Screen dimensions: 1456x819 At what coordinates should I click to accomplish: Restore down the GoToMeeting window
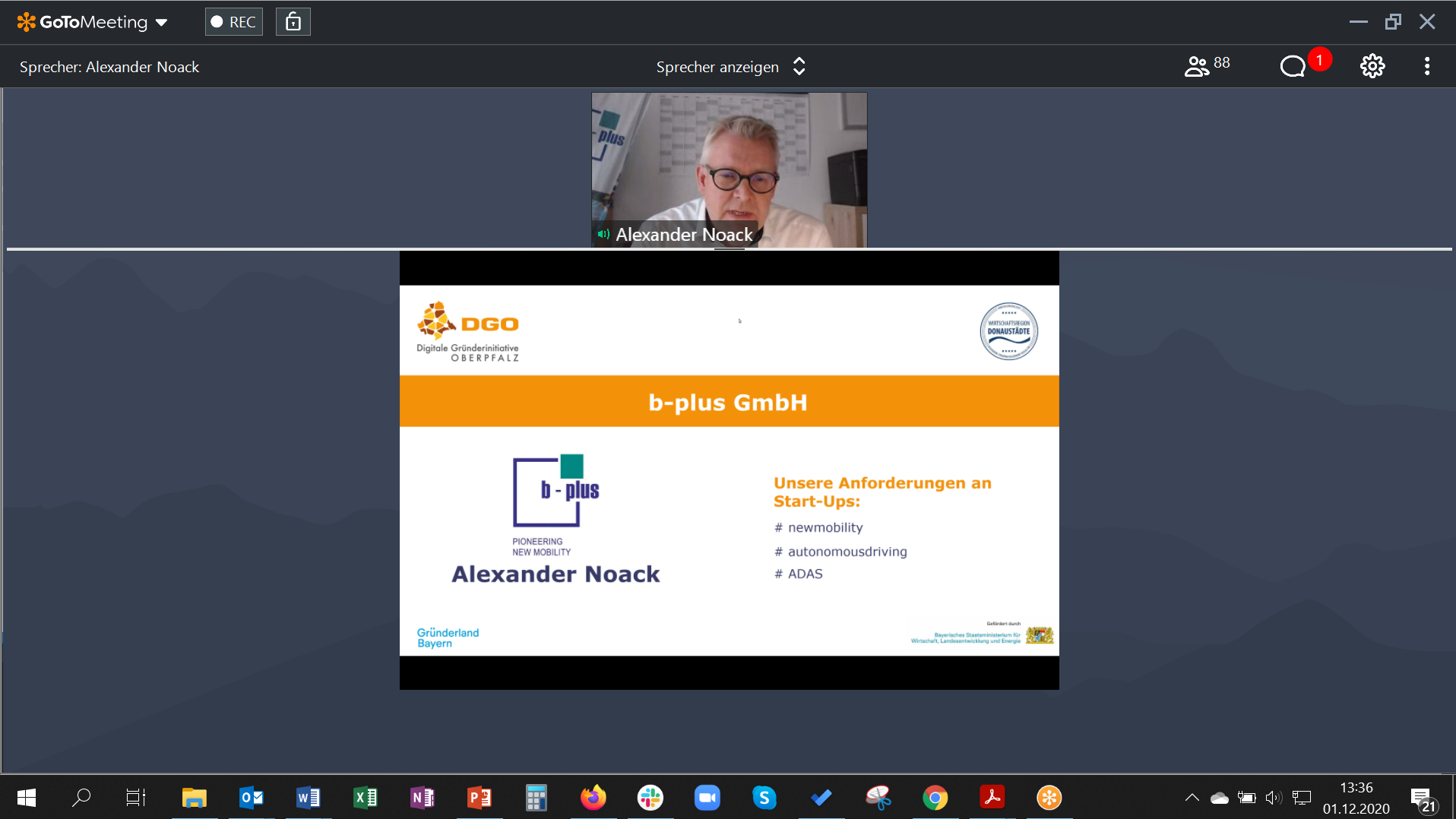(x=1393, y=22)
